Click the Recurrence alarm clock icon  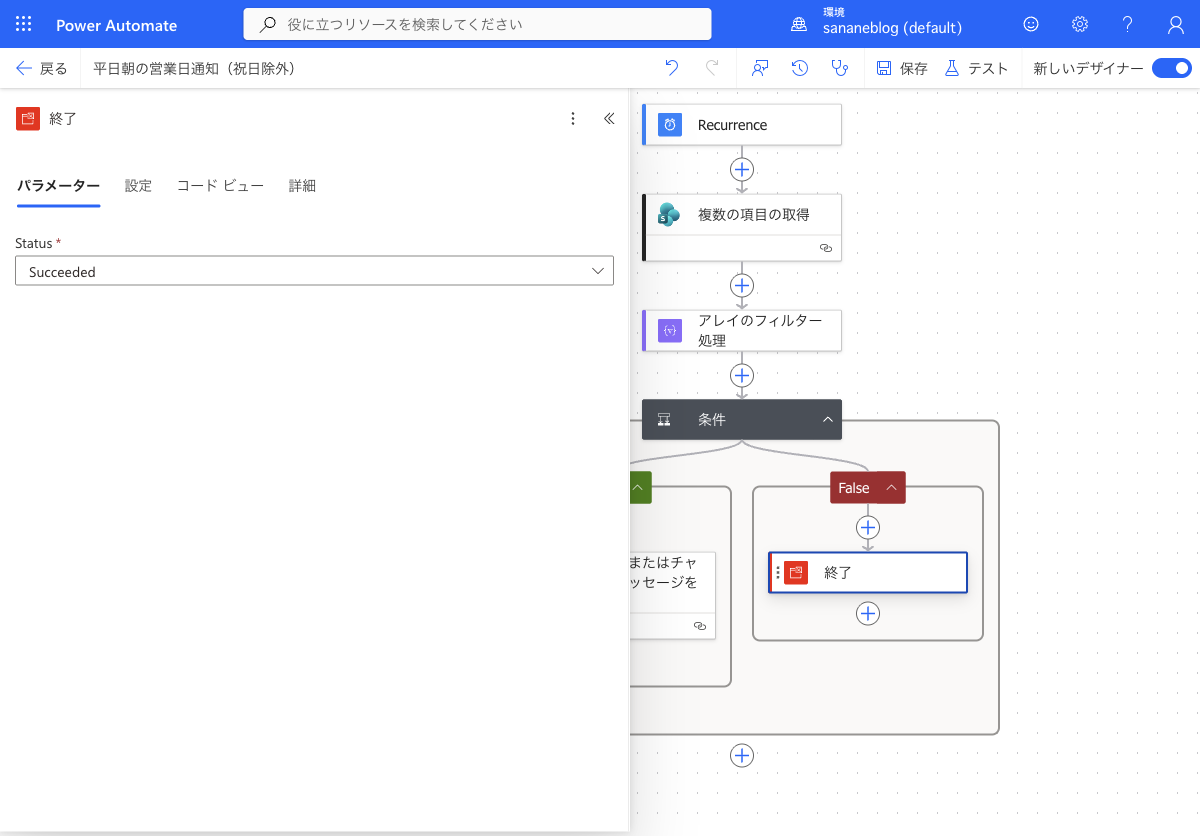coord(670,125)
